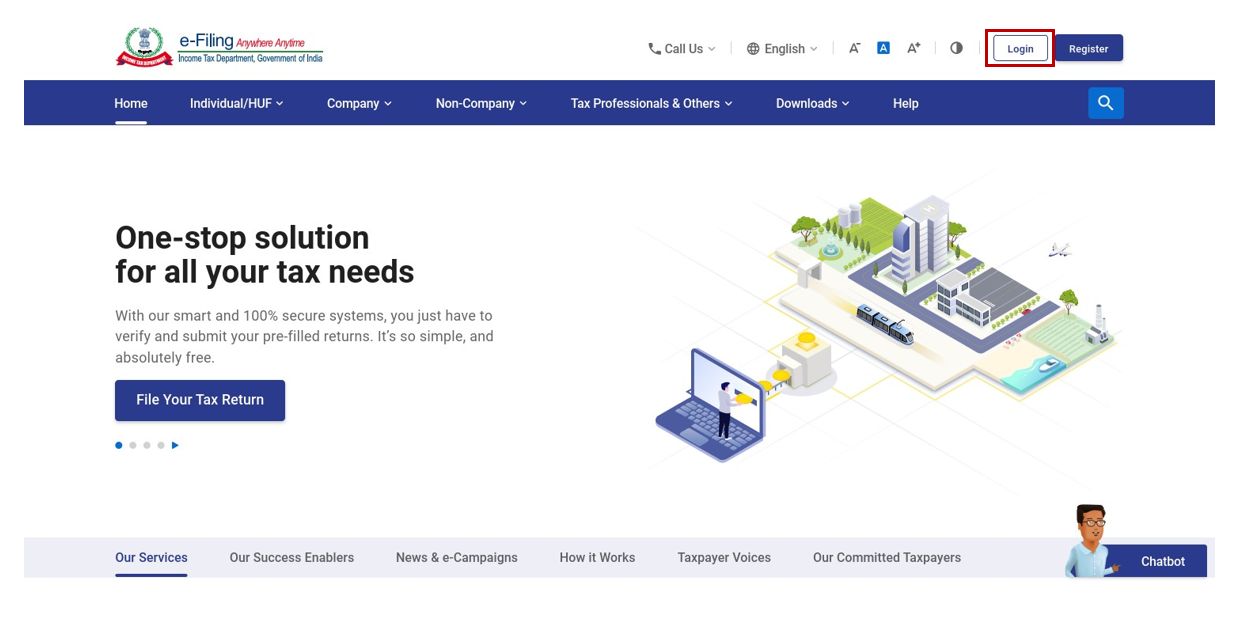Click the File Your Tax Return button
Image resolution: width=1242 pixels, height=628 pixels.
[x=200, y=400]
